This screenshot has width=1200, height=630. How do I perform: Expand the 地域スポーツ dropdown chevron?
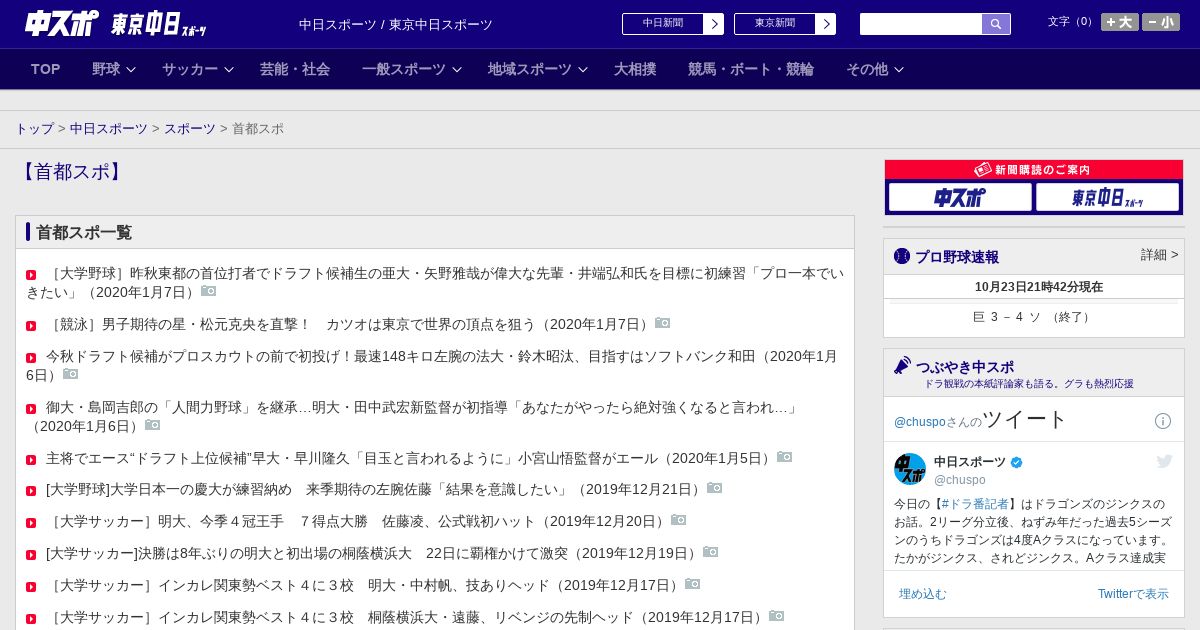coord(583,70)
